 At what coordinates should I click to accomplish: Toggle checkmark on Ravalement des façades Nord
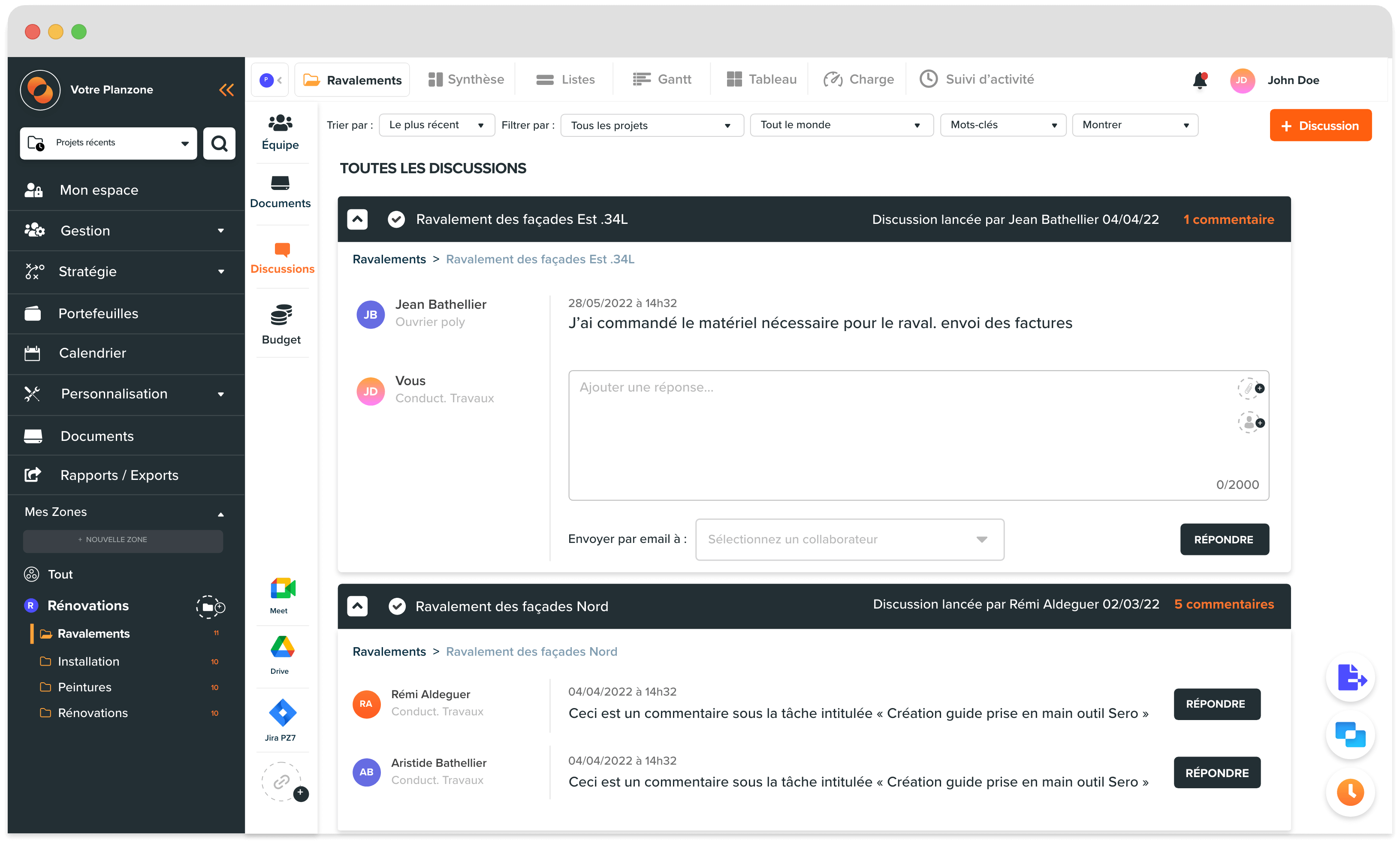397,606
